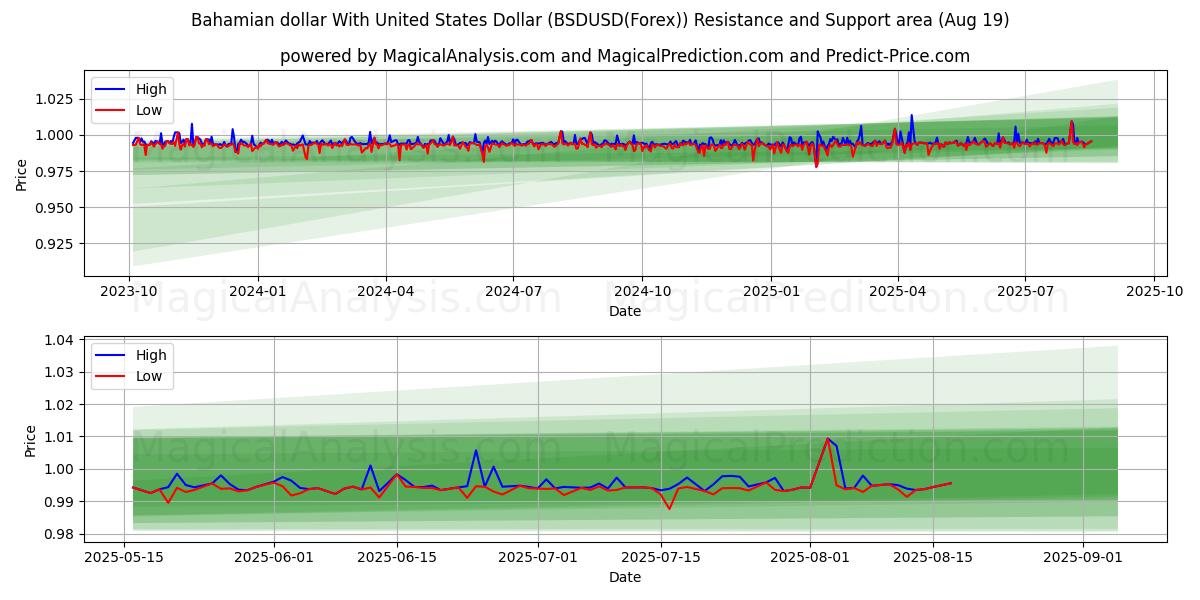Image resolution: width=1200 pixels, height=600 pixels.
Task: Click the bottom chart 'Date' axis label
Action: pos(625,578)
